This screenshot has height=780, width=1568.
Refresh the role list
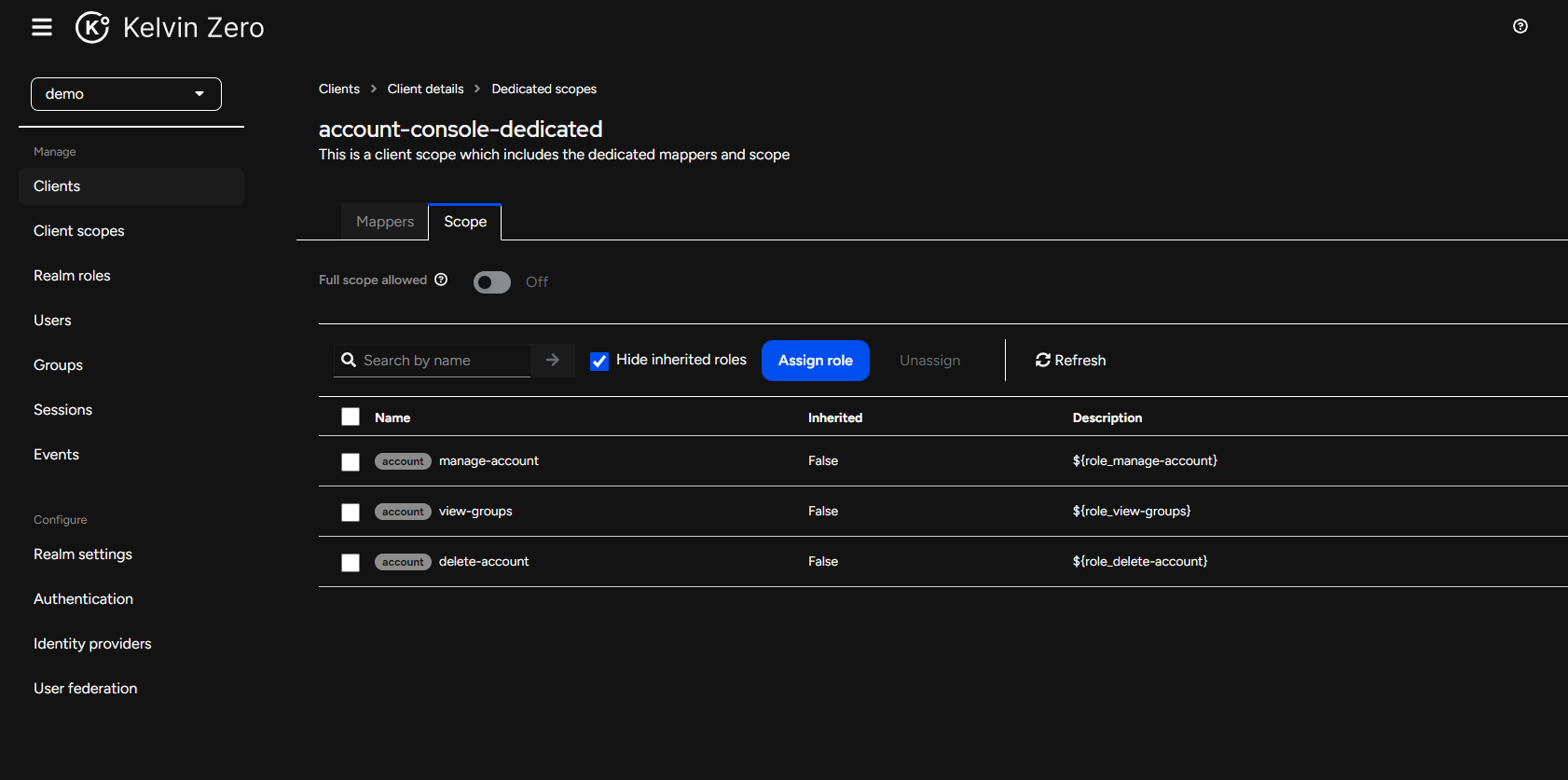[1070, 360]
